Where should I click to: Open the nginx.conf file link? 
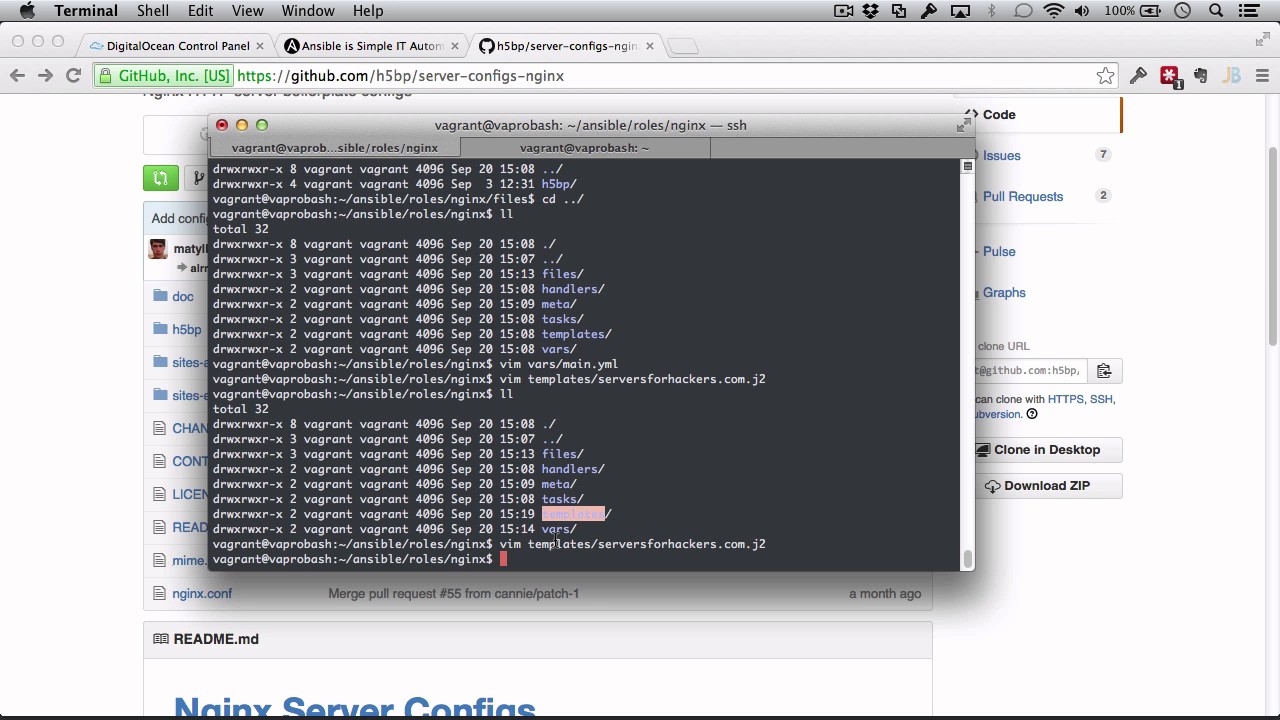202,593
